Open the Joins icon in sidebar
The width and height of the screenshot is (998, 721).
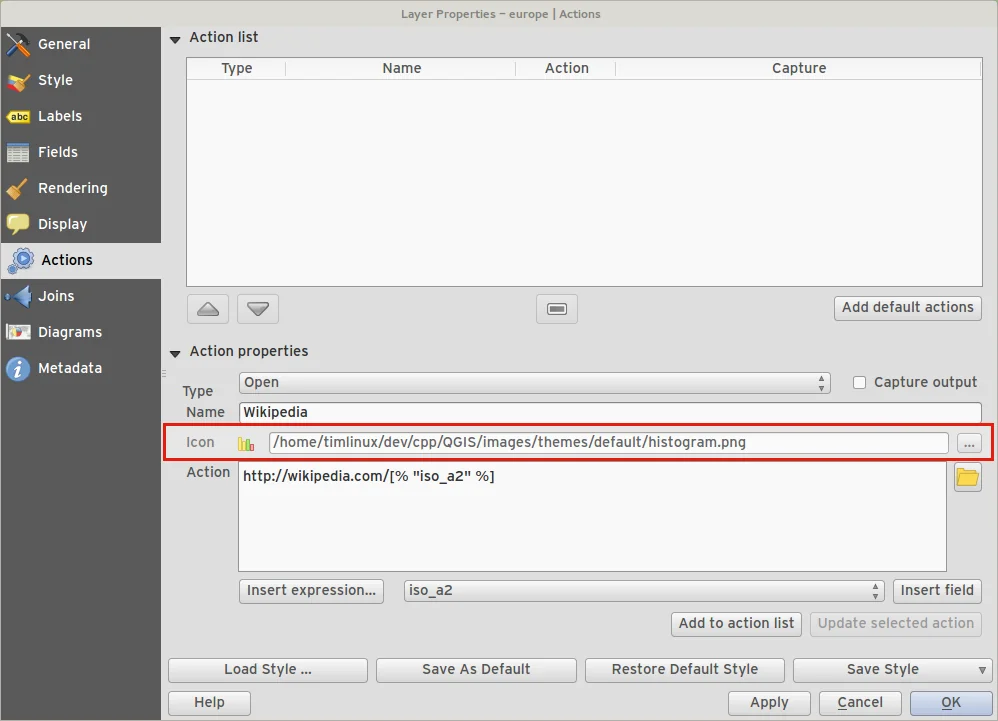pos(18,297)
